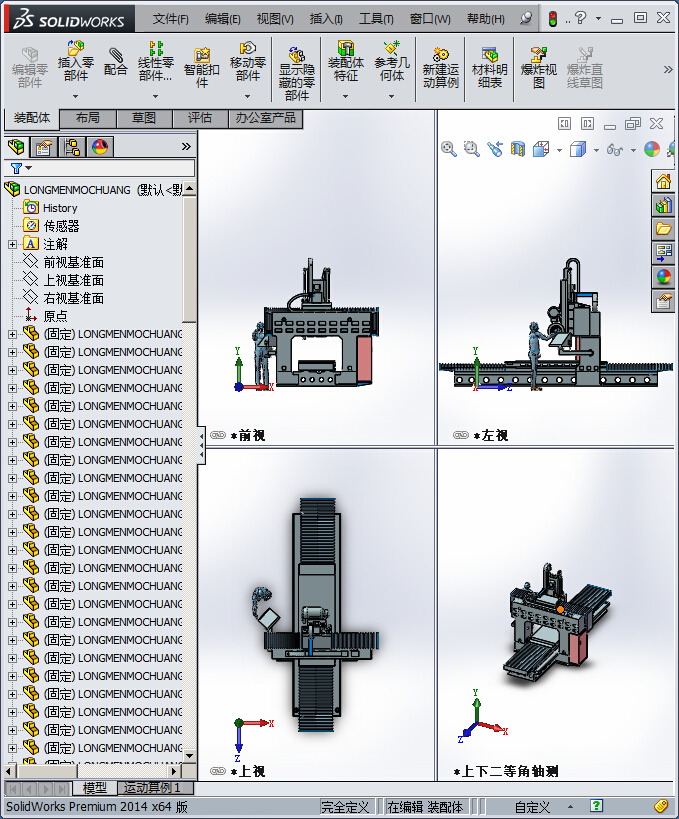
Task: Click Zoom to Fit magnifier icon
Action: coord(449,149)
